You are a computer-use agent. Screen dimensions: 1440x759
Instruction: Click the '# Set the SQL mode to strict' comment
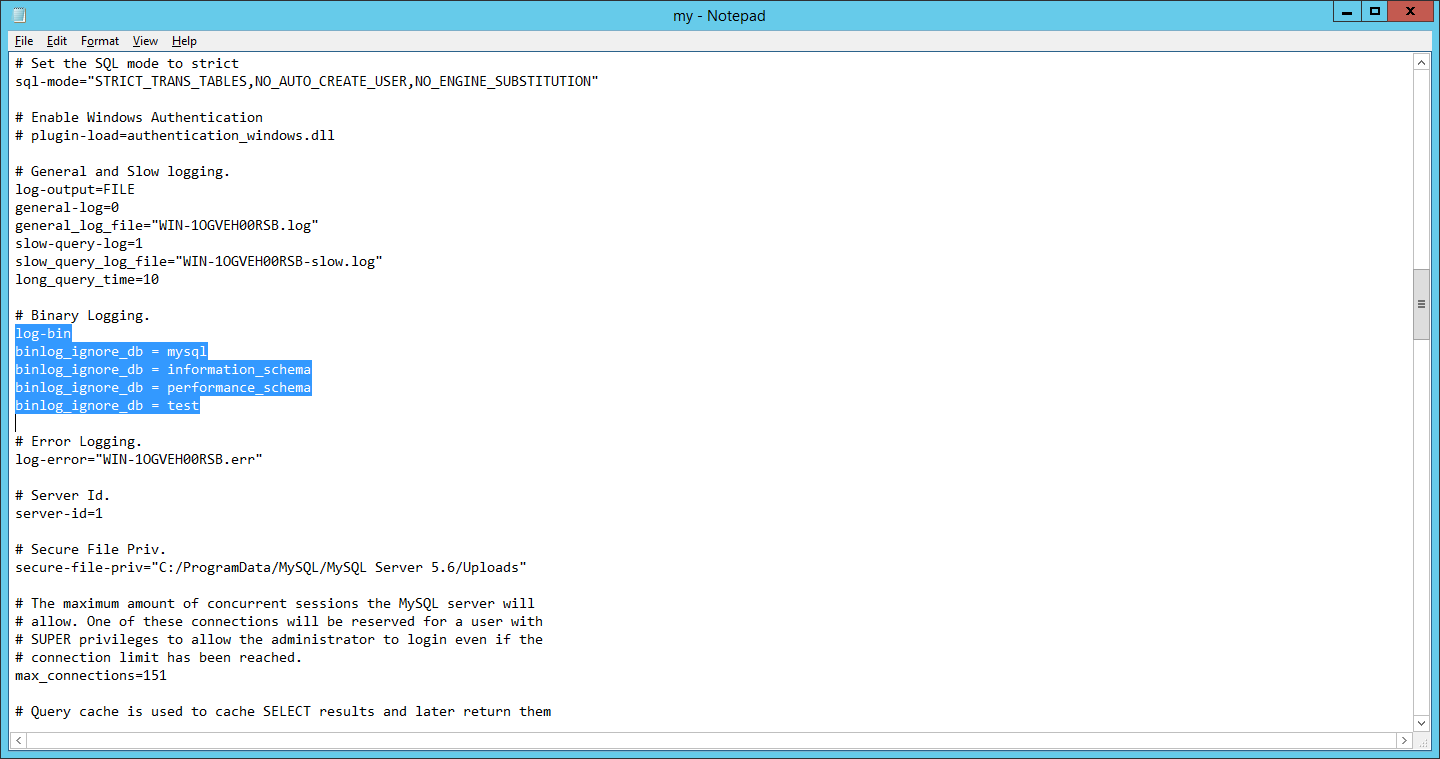click(x=127, y=63)
